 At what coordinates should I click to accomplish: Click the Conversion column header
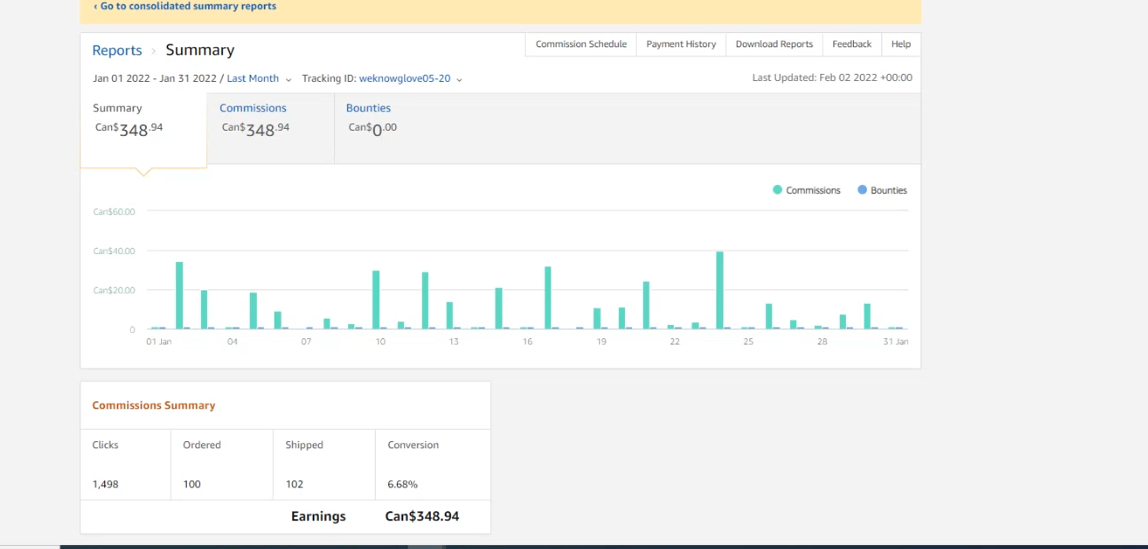[413, 445]
